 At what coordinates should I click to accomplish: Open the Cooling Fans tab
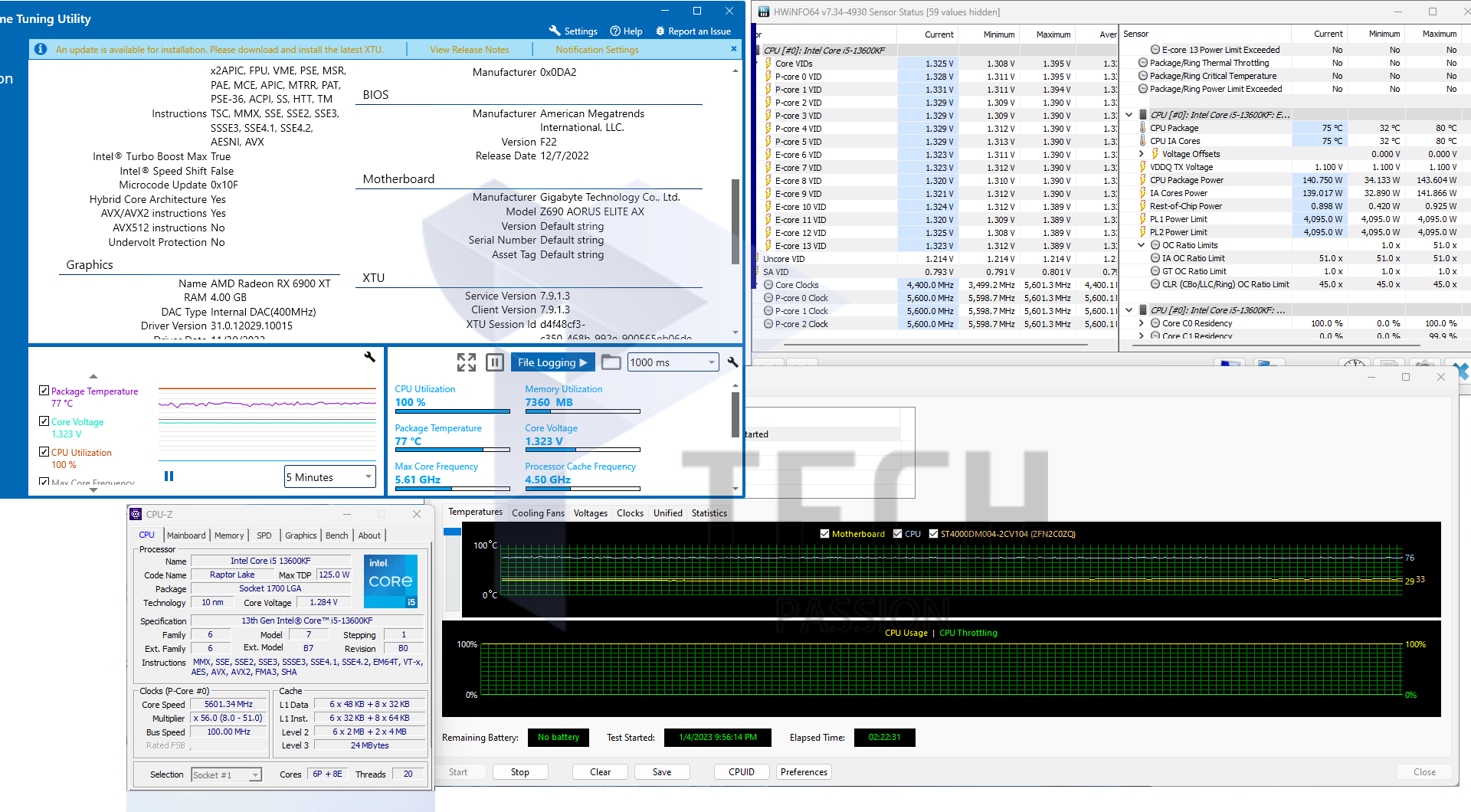point(538,513)
